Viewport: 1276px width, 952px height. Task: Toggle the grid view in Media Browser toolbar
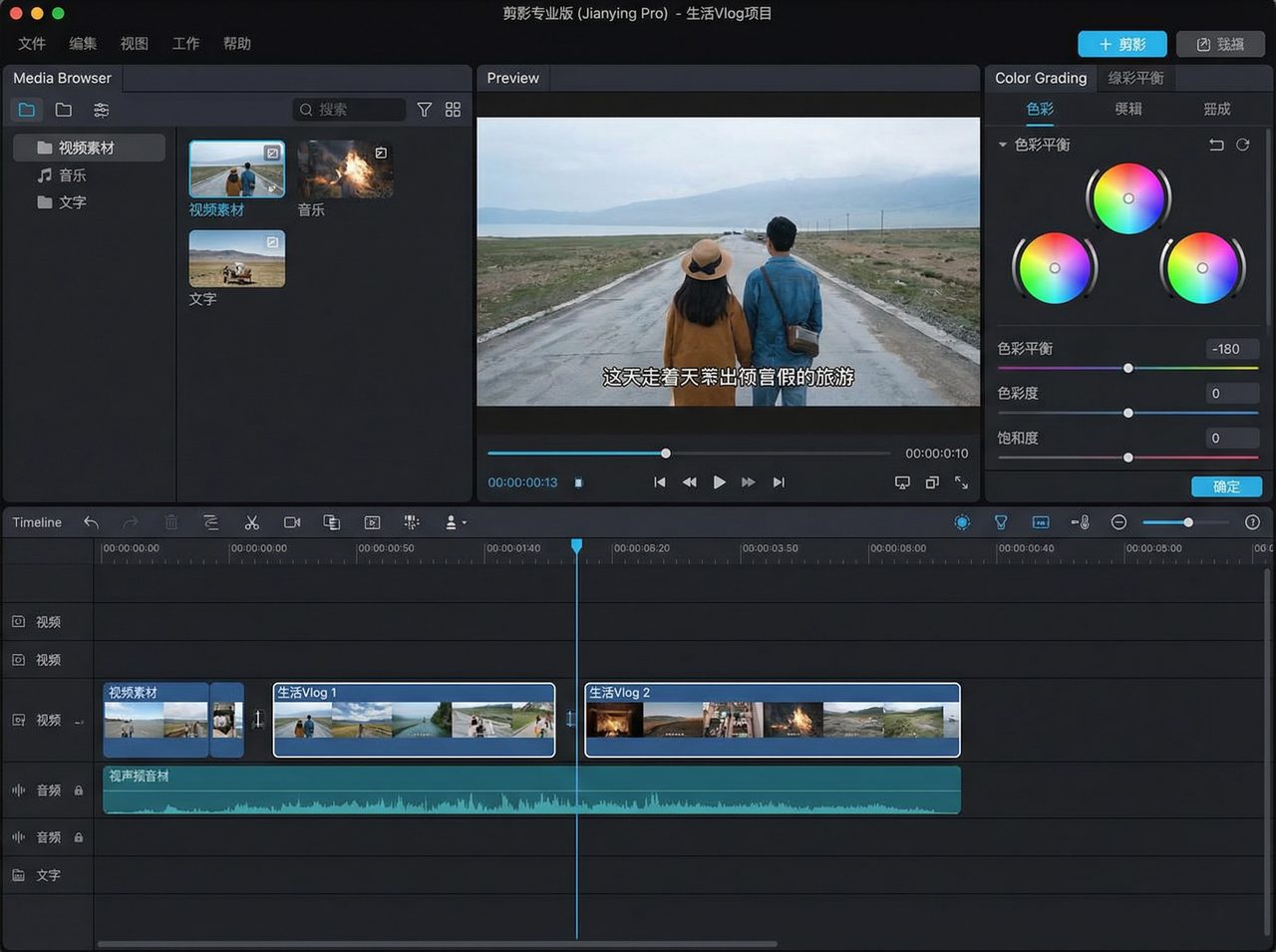[453, 110]
